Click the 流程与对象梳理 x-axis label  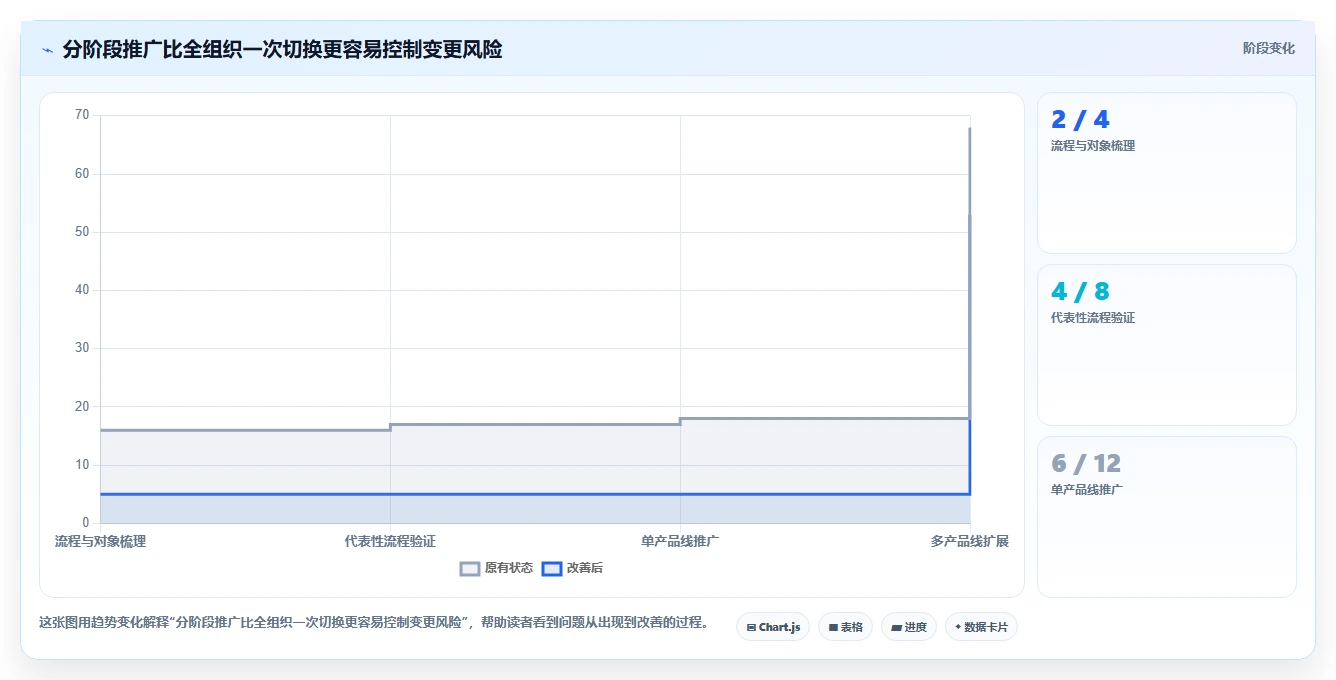click(x=100, y=541)
